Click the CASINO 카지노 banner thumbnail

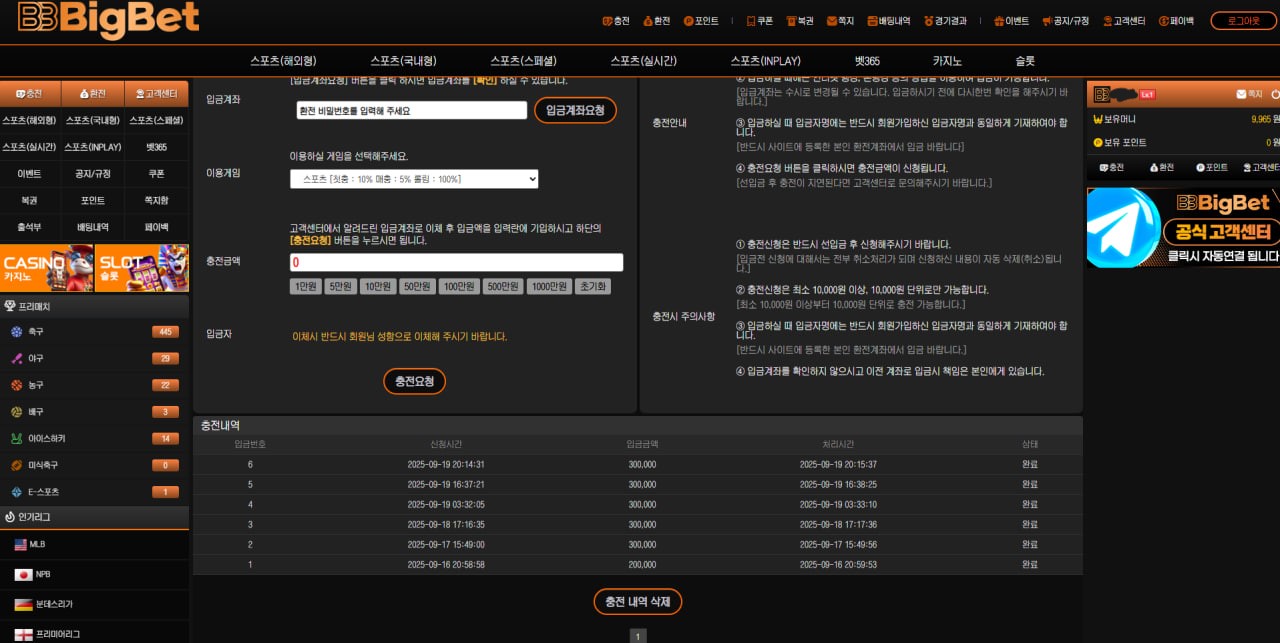click(47, 268)
